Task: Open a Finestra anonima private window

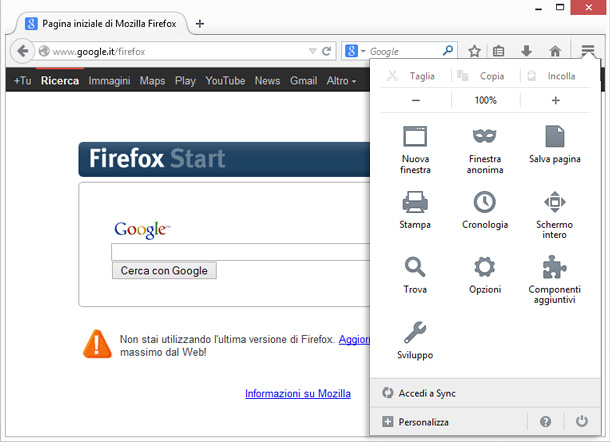Action: tap(484, 136)
